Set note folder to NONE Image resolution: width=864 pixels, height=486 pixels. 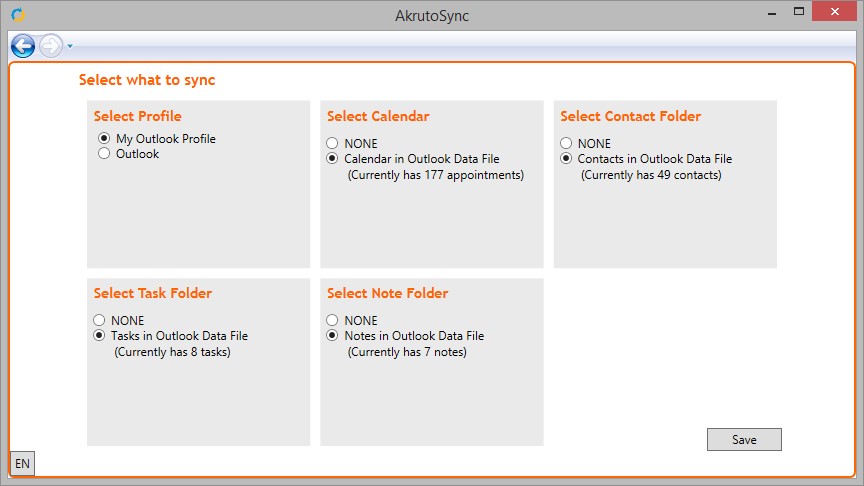tap(333, 321)
